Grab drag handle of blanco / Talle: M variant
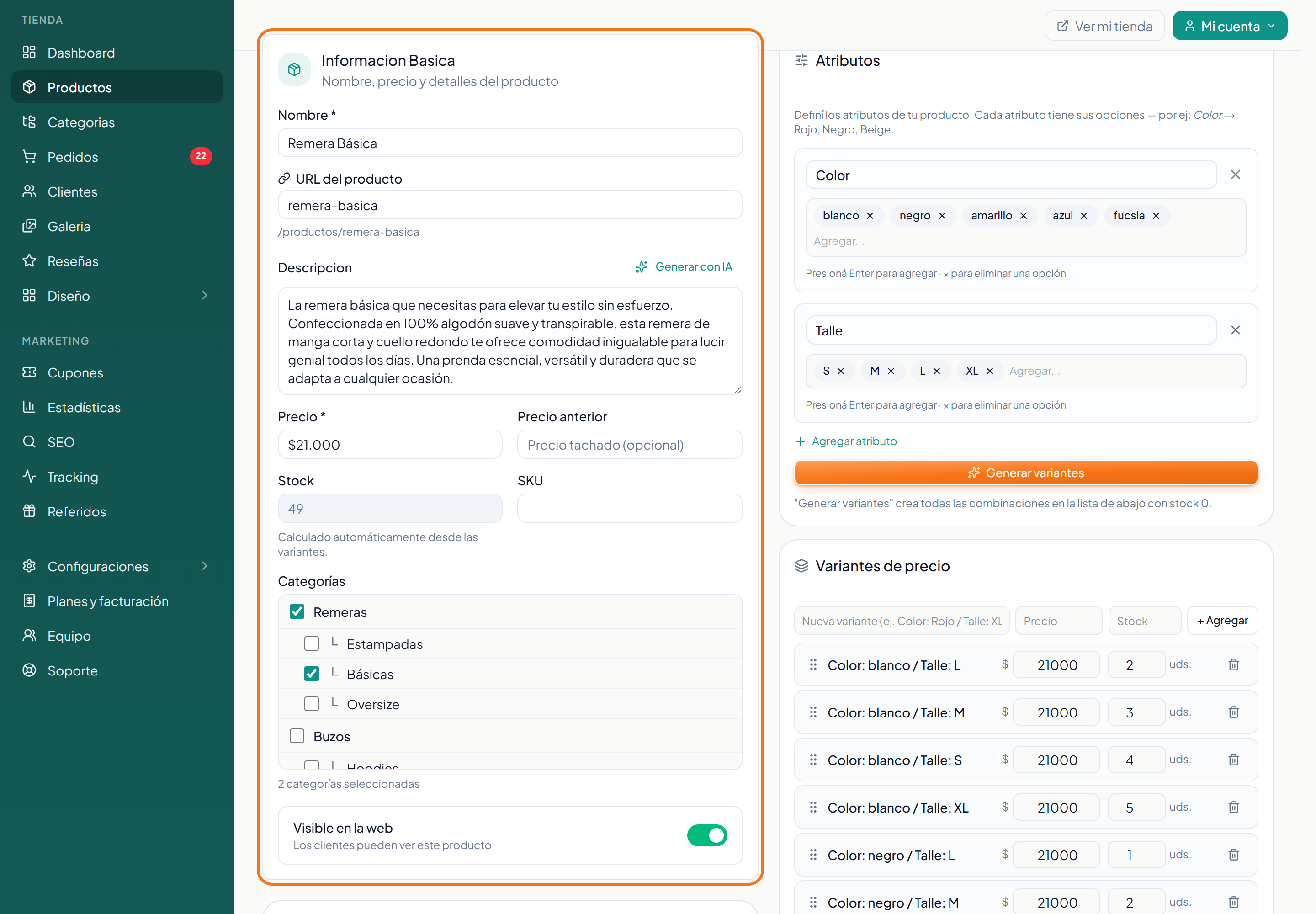 (x=812, y=712)
